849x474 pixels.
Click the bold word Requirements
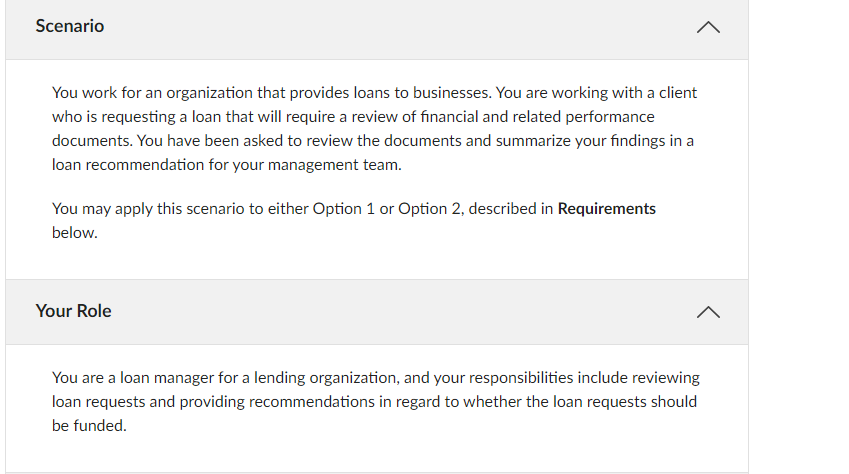tap(606, 209)
